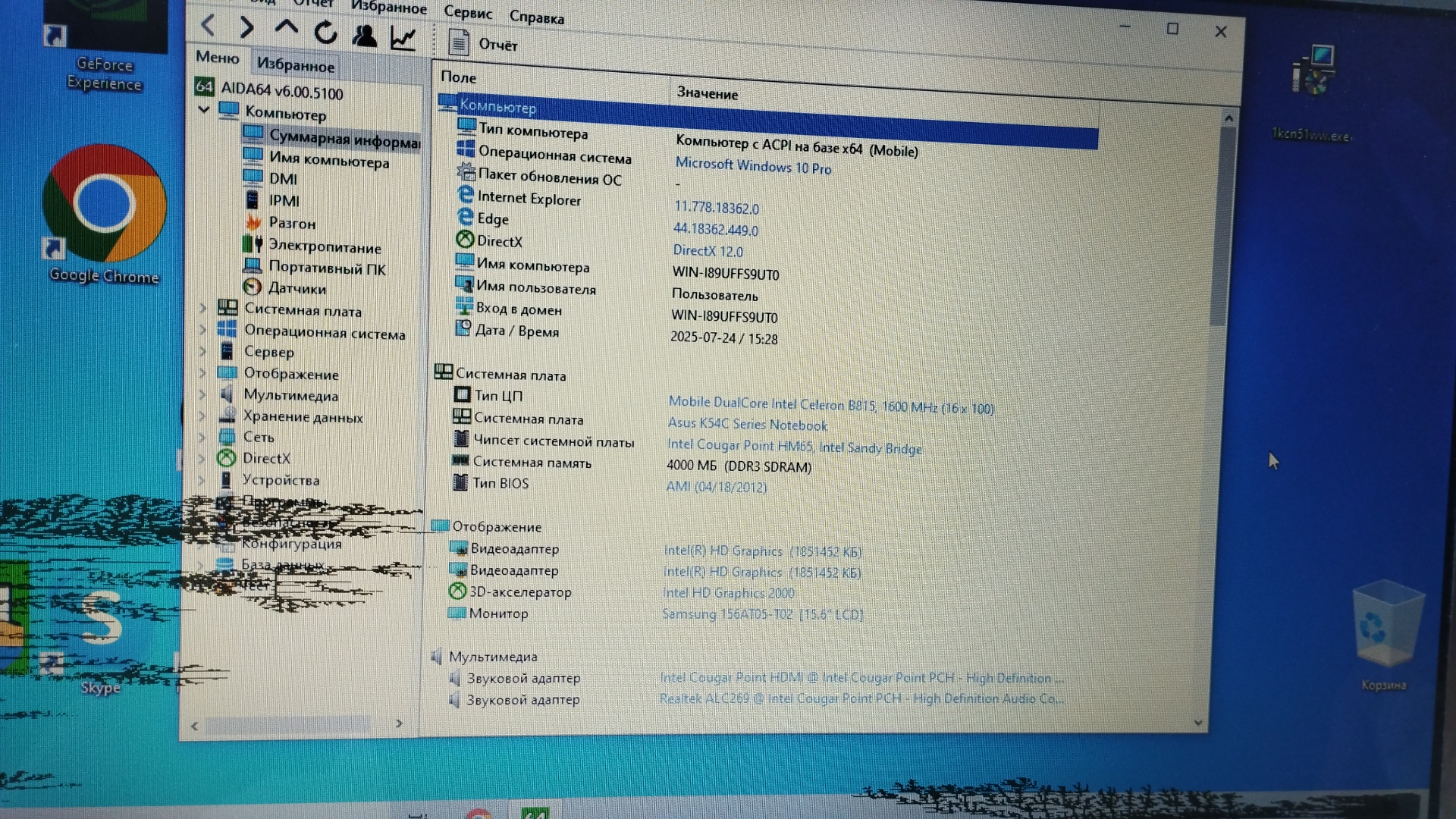Click the Refresh toolbar icon
The width and height of the screenshot is (1456, 819).
point(325,32)
